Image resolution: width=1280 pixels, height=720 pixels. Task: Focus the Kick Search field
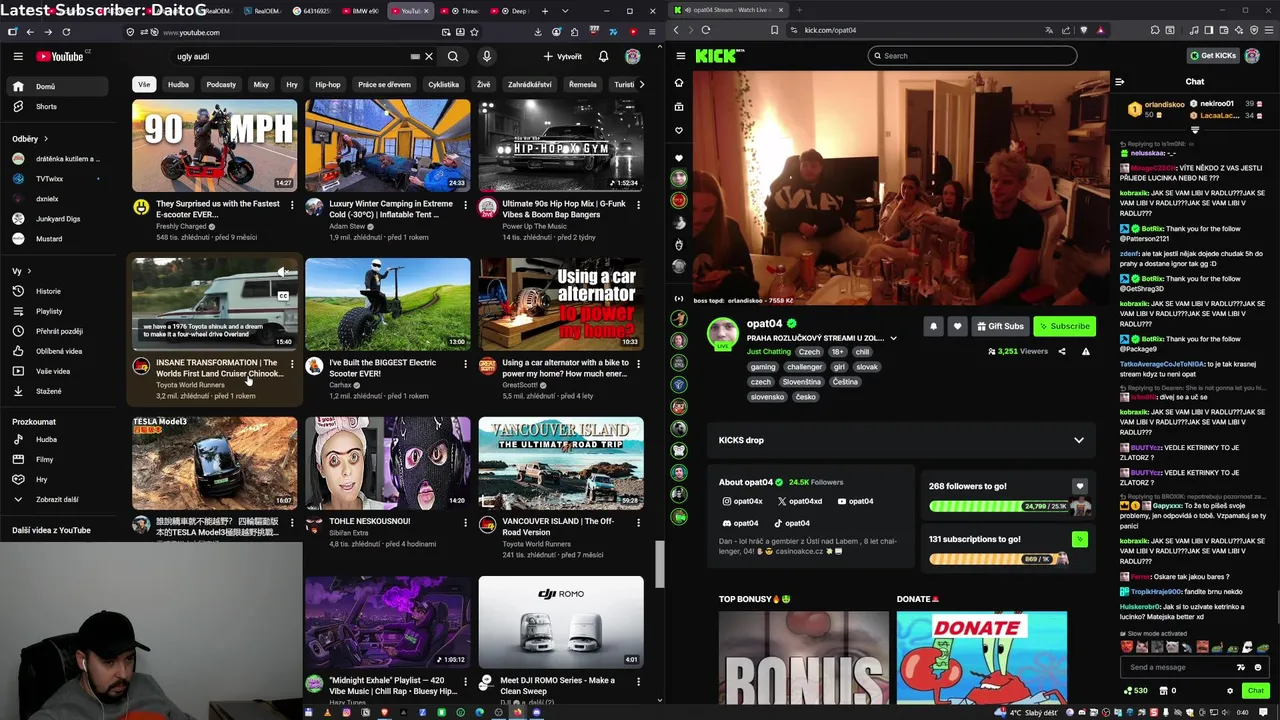click(x=972, y=56)
